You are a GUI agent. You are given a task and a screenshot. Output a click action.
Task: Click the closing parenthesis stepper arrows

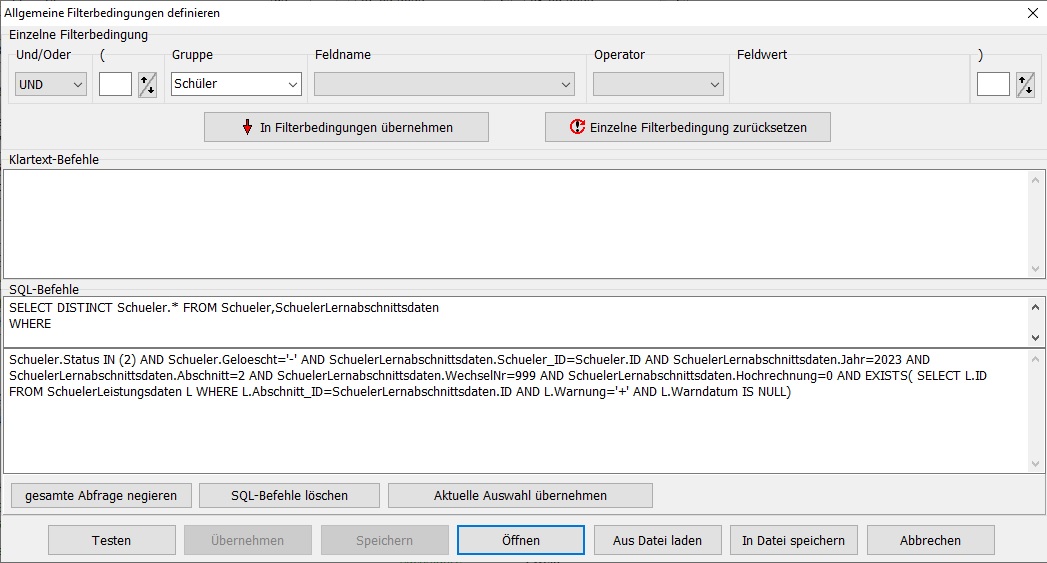[1025, 85]
